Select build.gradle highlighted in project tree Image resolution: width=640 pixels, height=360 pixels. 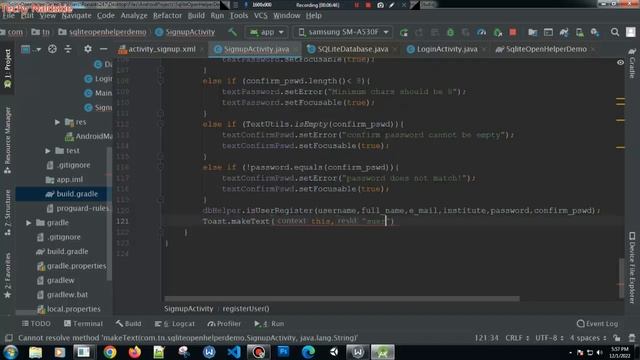pyautogui.click(x=77, y=194)
